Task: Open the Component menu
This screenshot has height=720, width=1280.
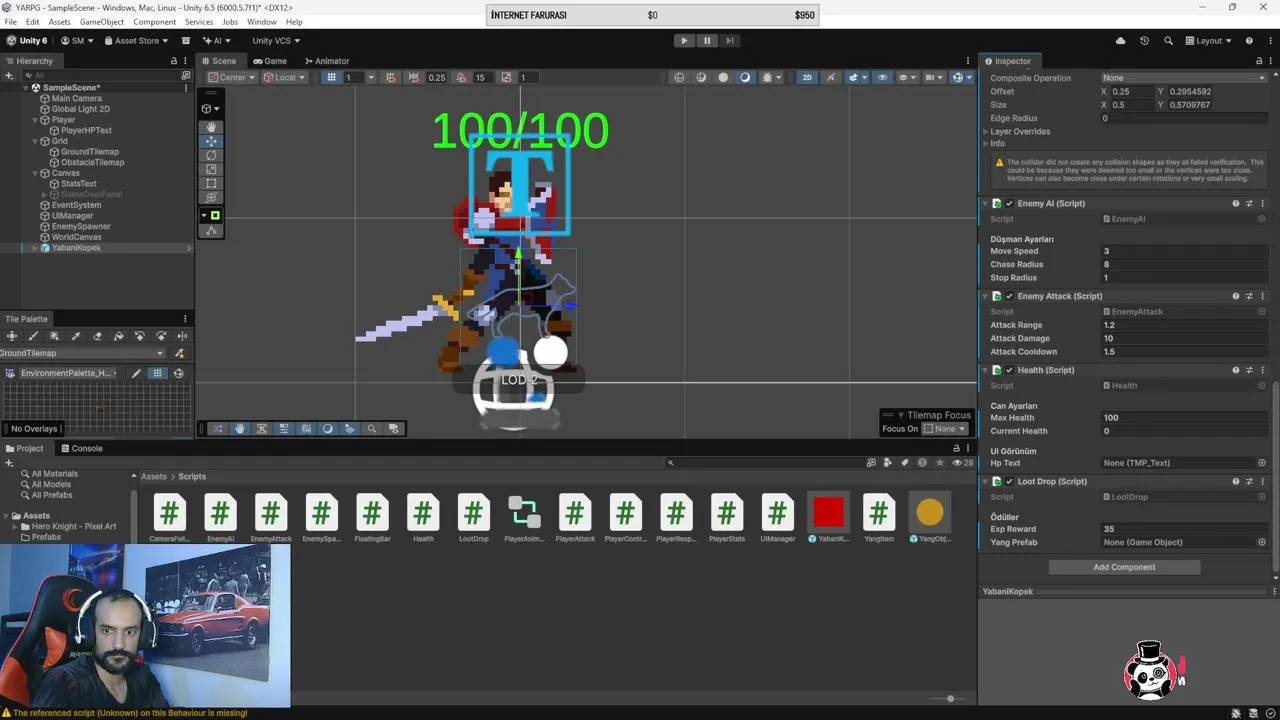Action: point(154,22)
